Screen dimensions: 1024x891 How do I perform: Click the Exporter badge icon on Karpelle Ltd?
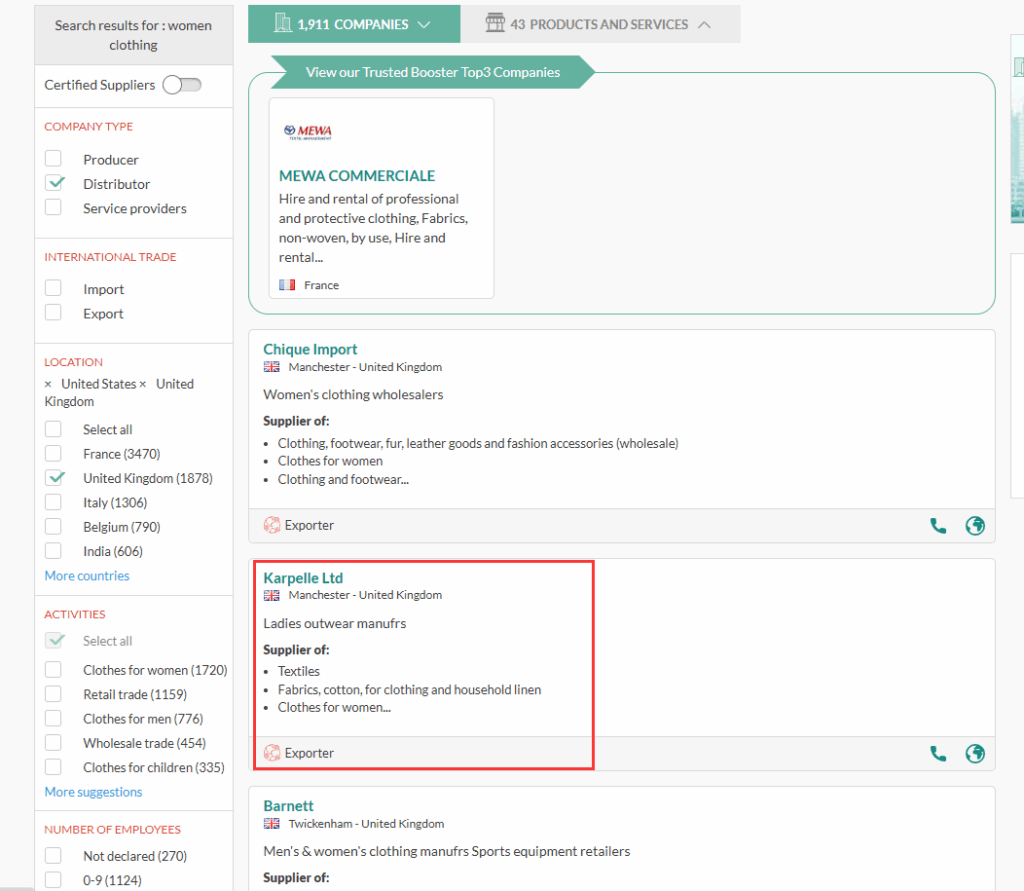click(x=272, y=753)
